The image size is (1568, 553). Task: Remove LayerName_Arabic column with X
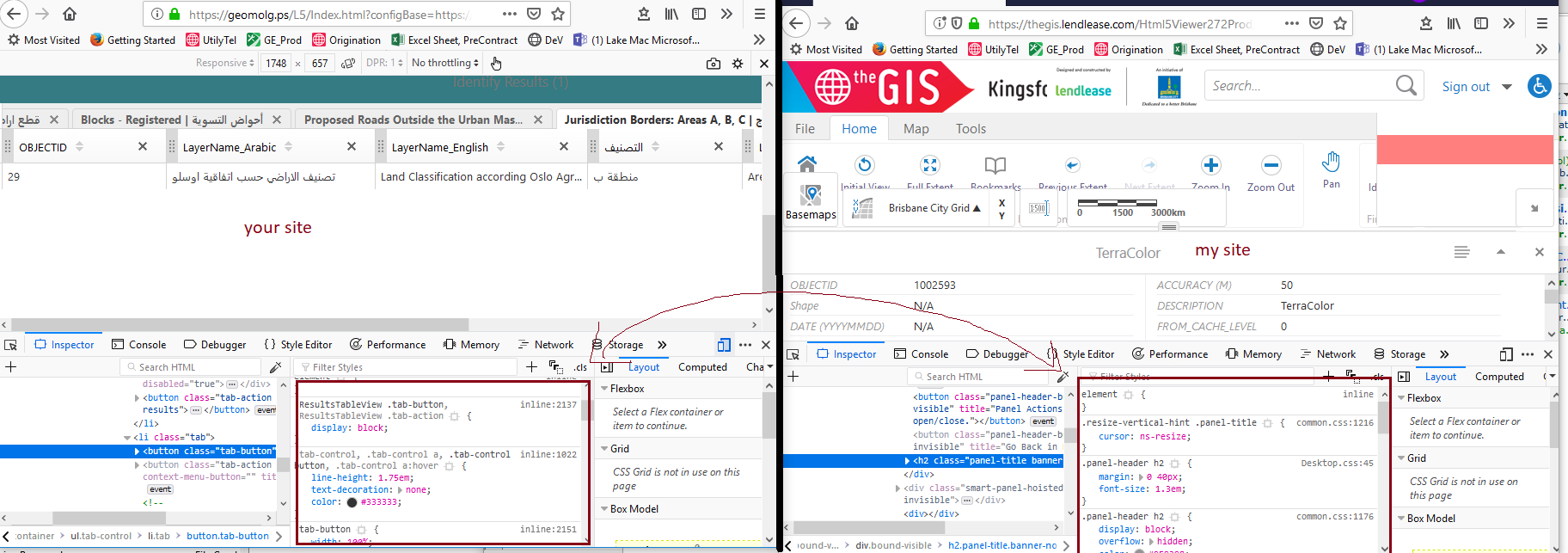(352, 147)
